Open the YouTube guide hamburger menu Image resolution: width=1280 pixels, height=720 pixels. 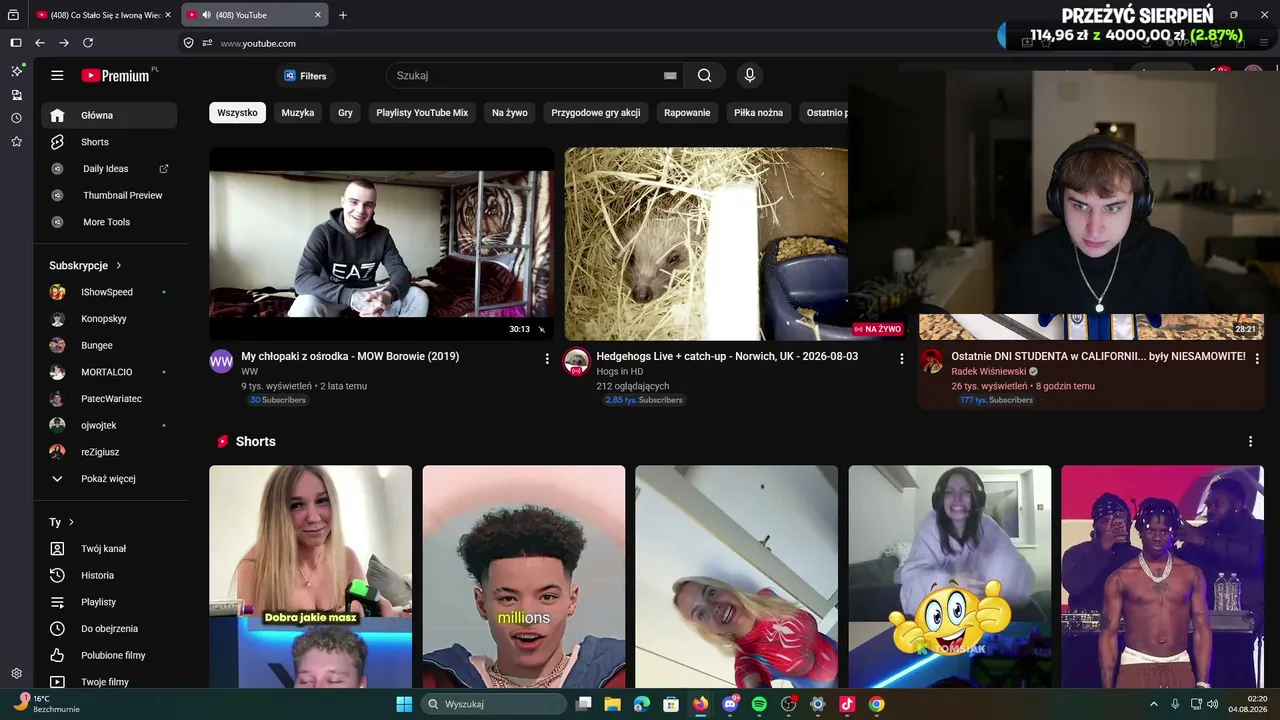pyautogui.click(x=57, y=75)
